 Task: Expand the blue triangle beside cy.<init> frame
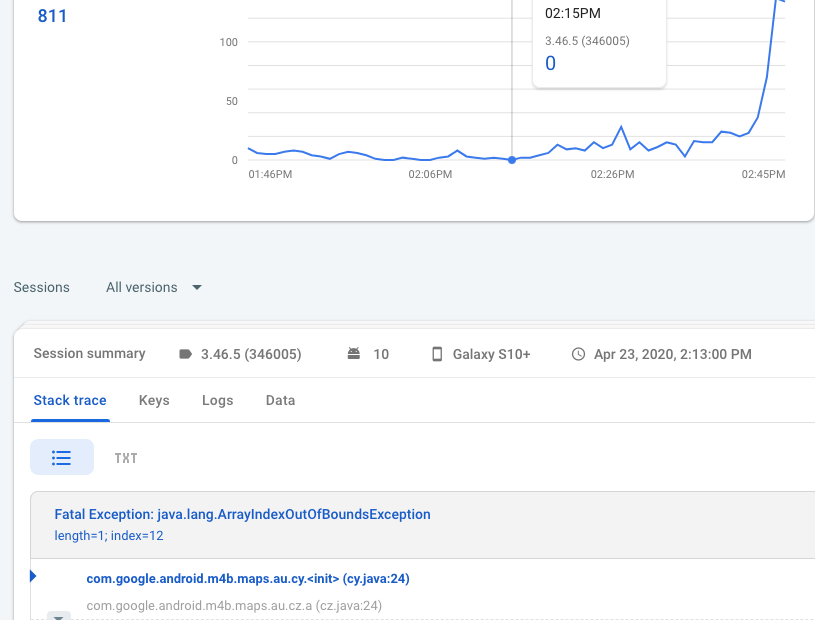(x=34, y=576)
